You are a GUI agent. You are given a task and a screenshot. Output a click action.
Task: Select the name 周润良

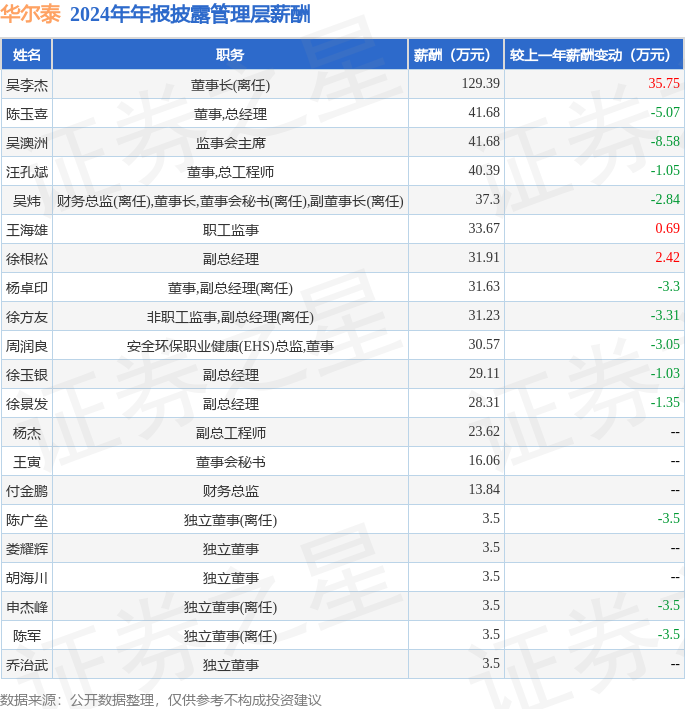click(27, 346)
